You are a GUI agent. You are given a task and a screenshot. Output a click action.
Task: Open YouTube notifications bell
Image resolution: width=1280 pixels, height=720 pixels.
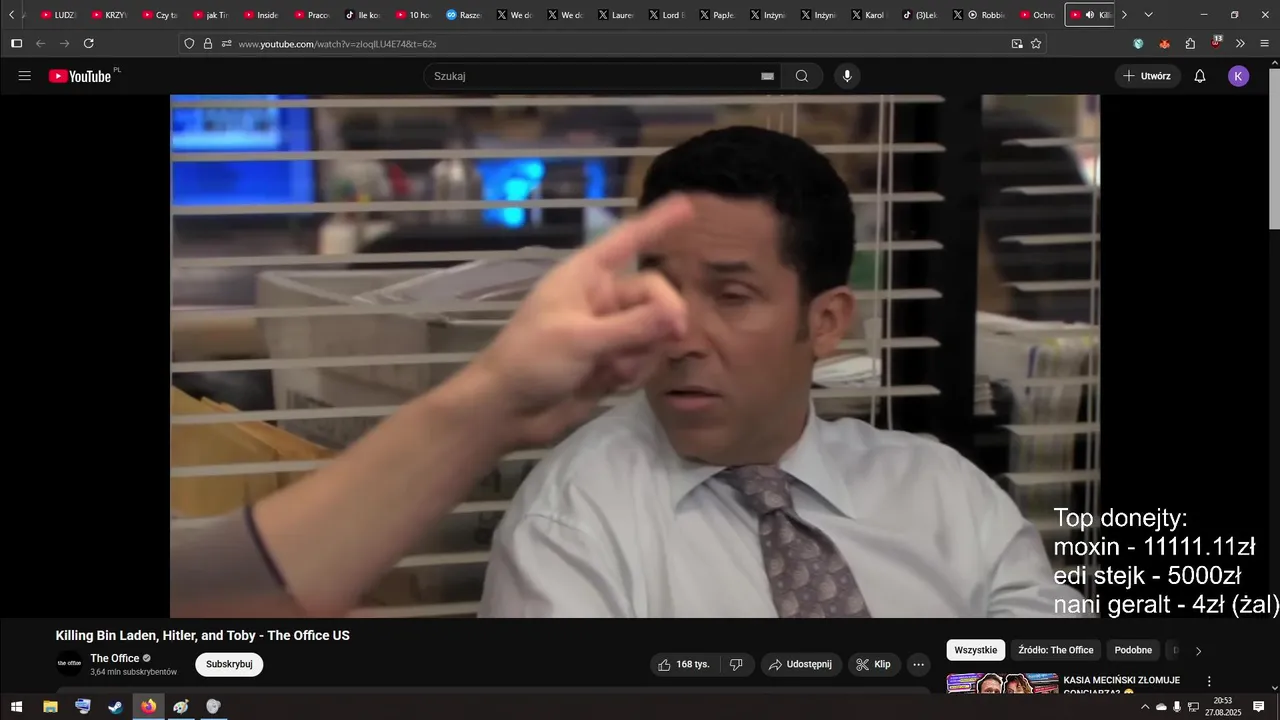(x=1200, y=76)
